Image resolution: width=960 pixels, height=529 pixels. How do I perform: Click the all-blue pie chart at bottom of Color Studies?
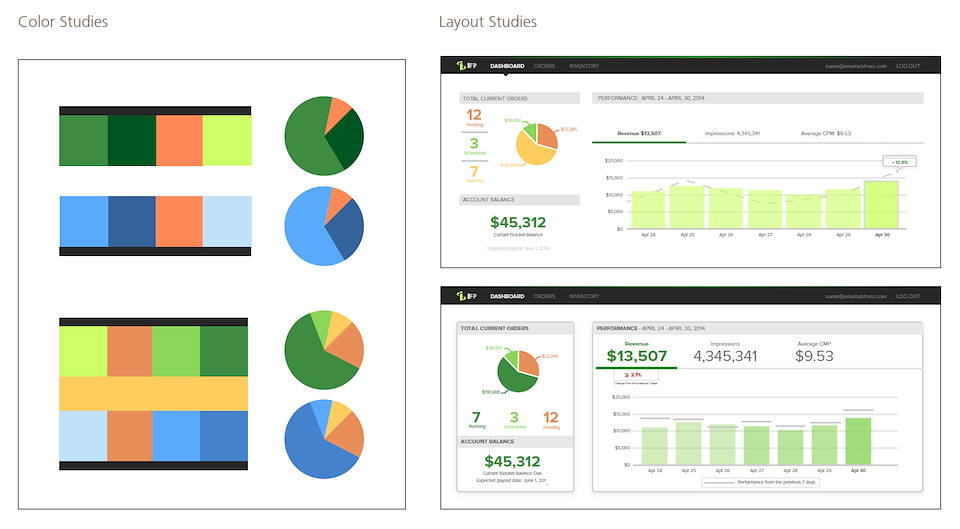click(324, 438)
